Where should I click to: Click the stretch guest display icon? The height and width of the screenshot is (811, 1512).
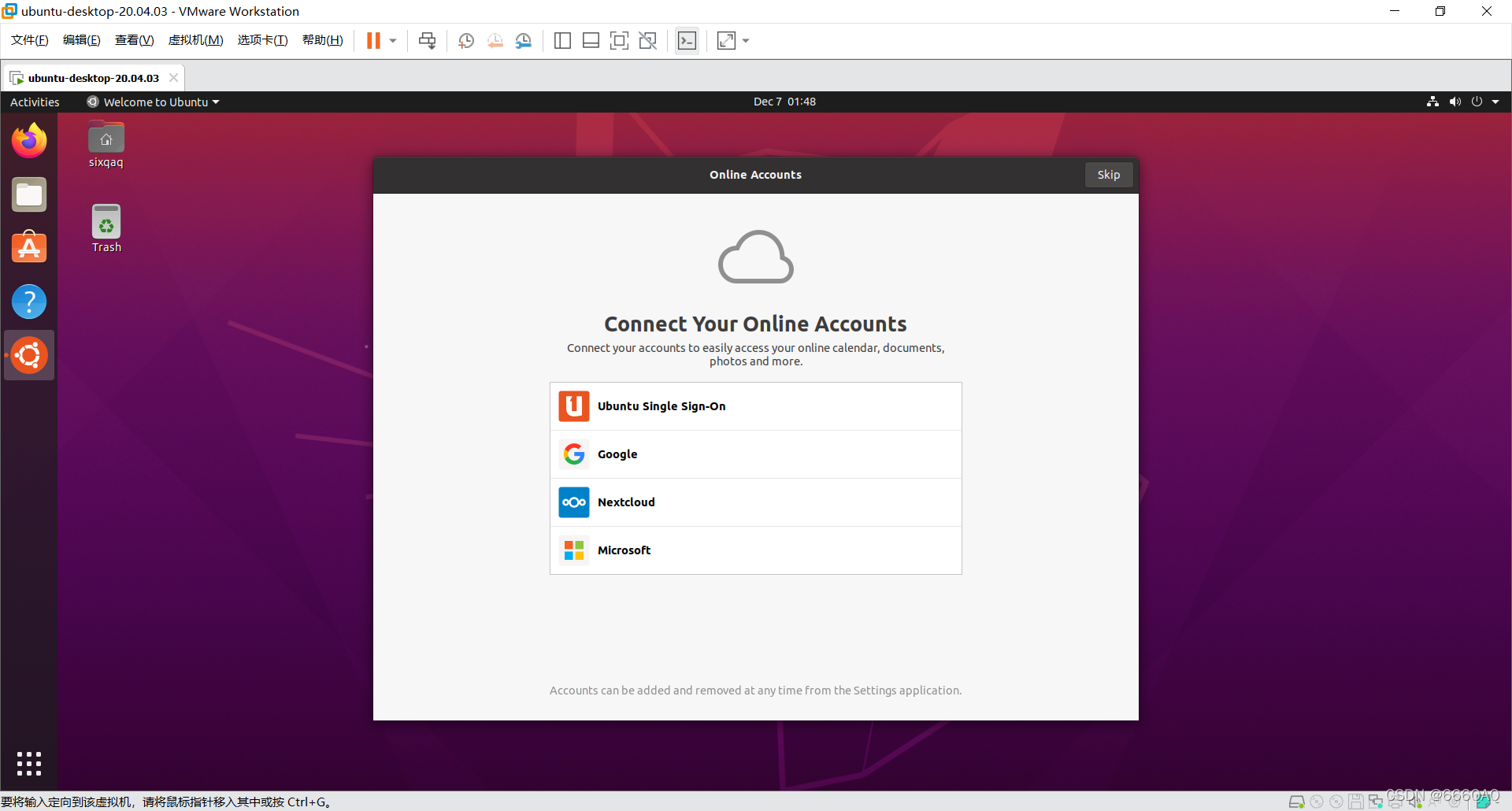point(726,41)
